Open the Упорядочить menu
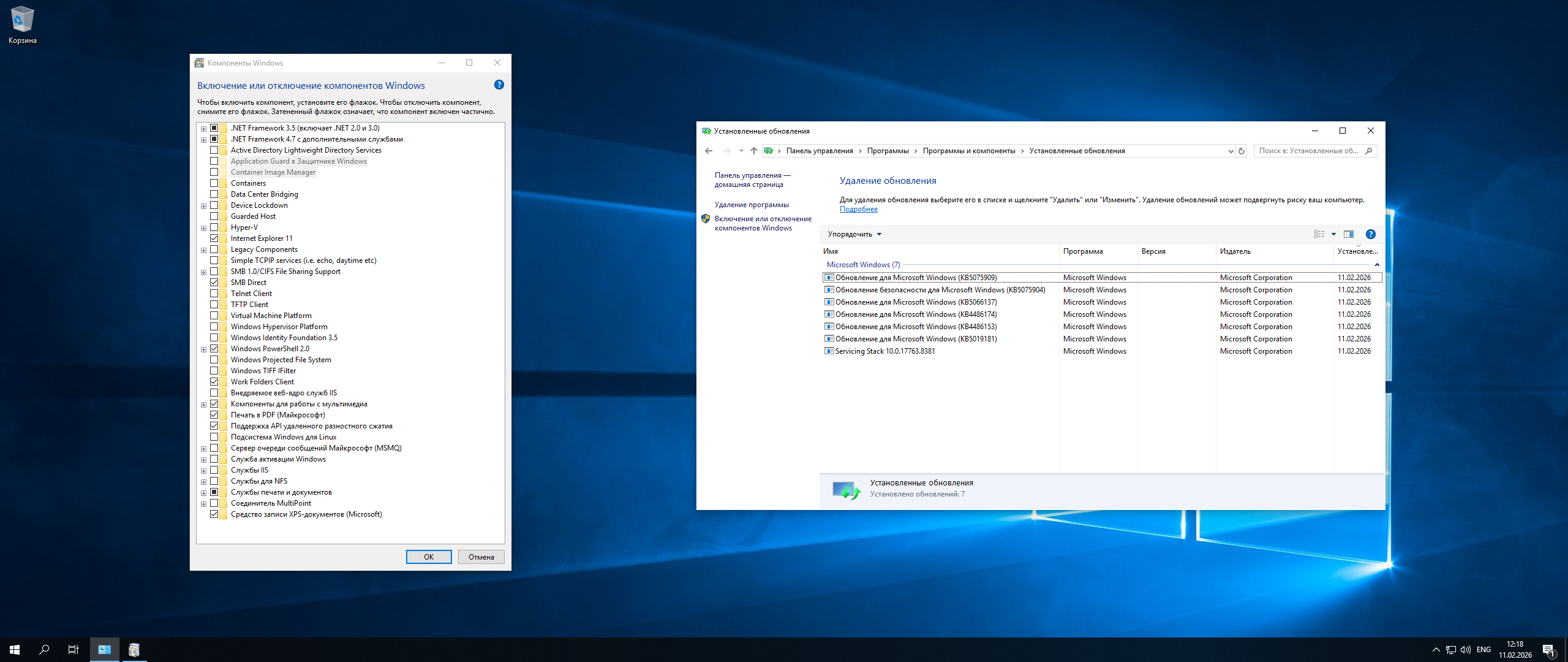This screenshot has width=1568, height=662. [x=854, y=234]
